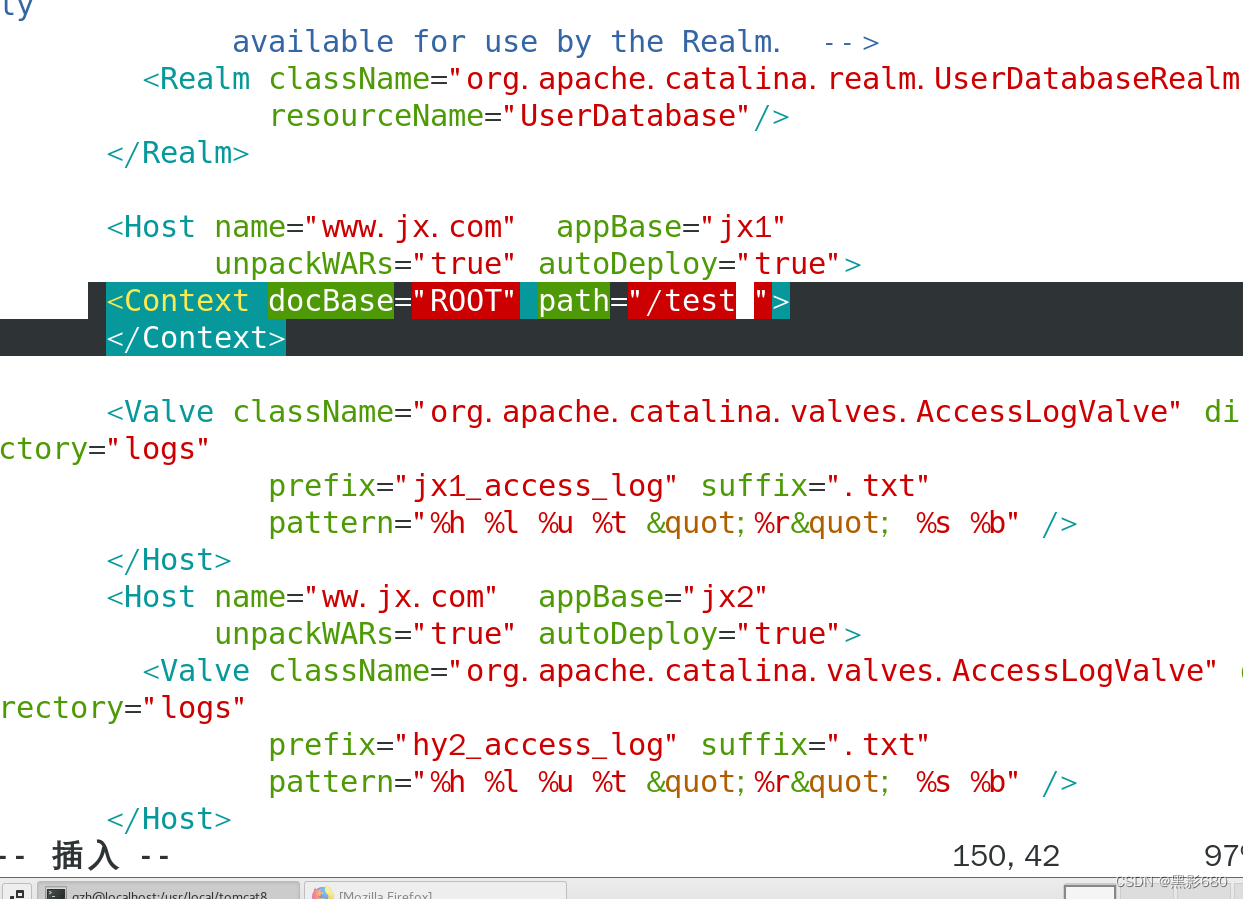Screen dimensions: 1243x899
Task: Switch to the Mozilla Firefox taskbar window
Action: point(435,891)
